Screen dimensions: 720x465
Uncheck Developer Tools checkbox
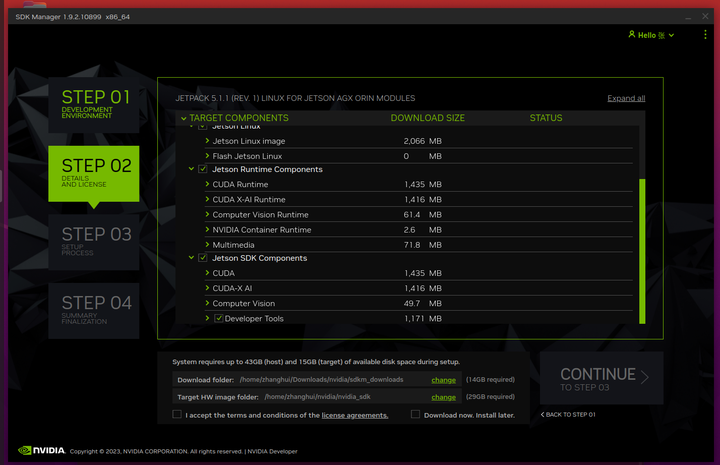tap(219, 318)
